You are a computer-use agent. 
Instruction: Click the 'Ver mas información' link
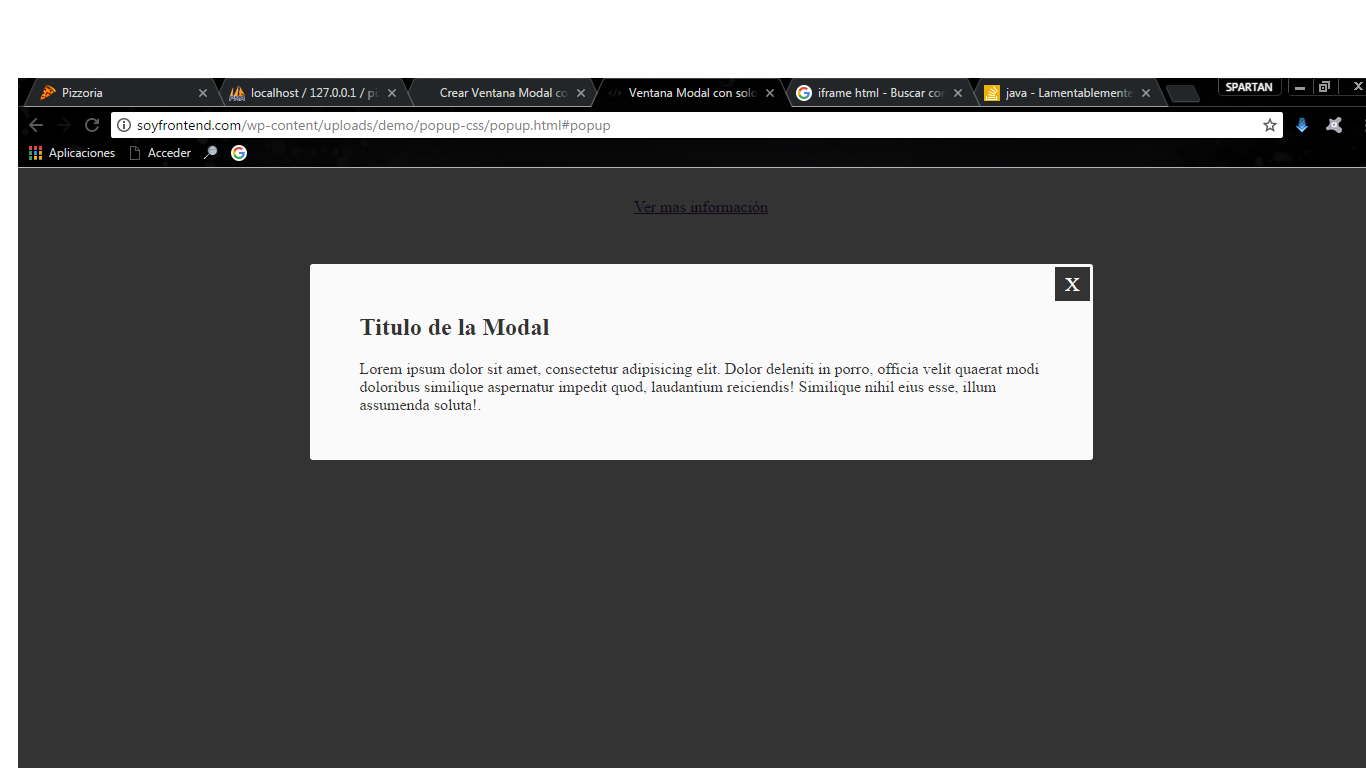[701, 207]
